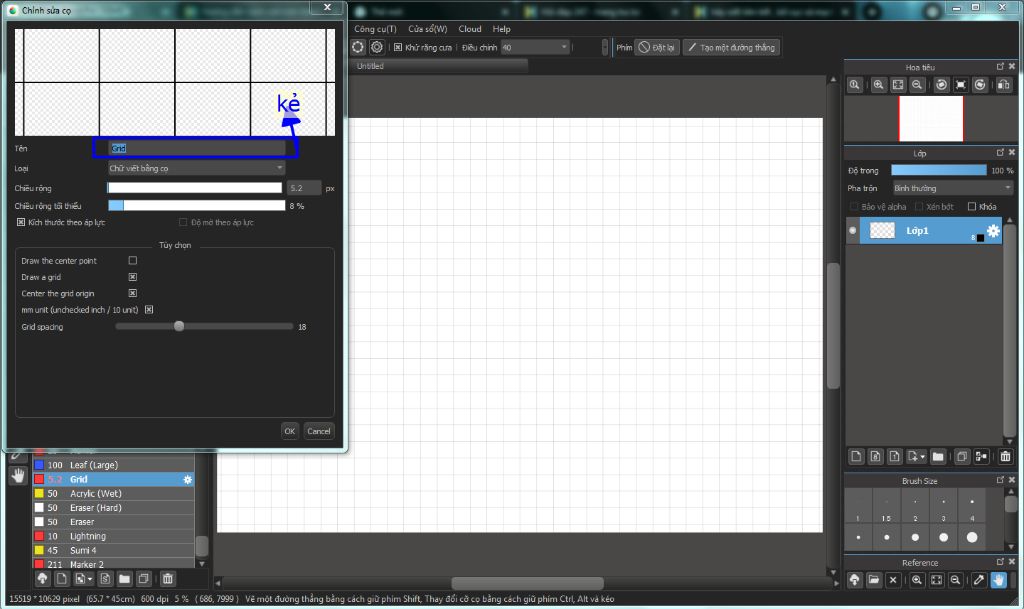Screen dimensions: 1024x609
Task: Zoom in on Navigator panel
Action: coord(878,85)
